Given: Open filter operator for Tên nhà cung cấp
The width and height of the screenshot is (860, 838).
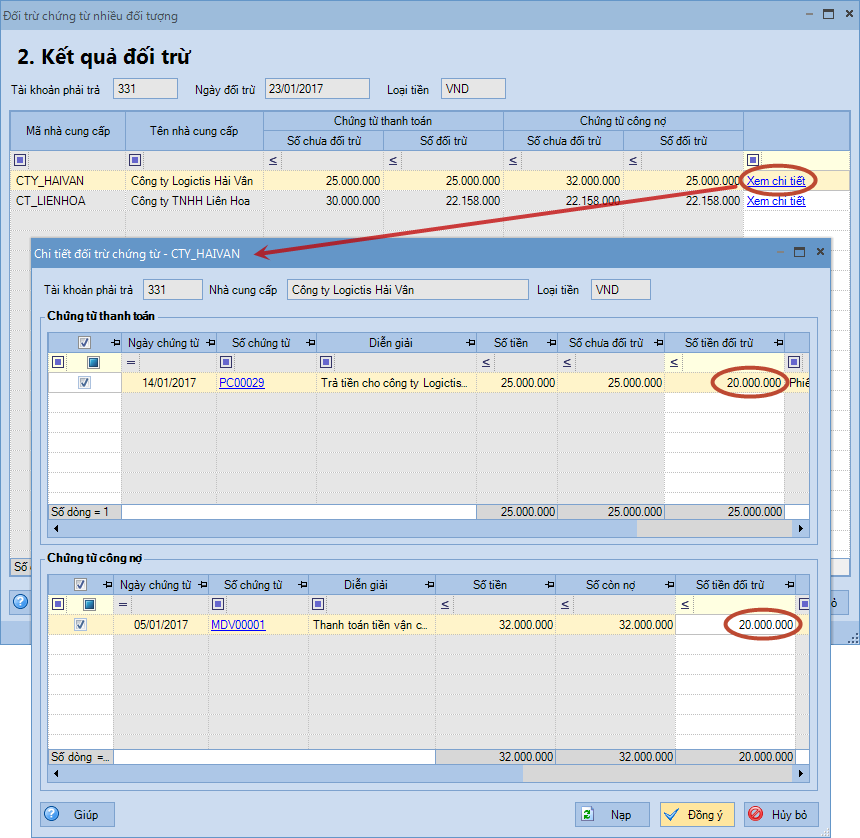Looking at the screenshot, I should pos(137,160).
